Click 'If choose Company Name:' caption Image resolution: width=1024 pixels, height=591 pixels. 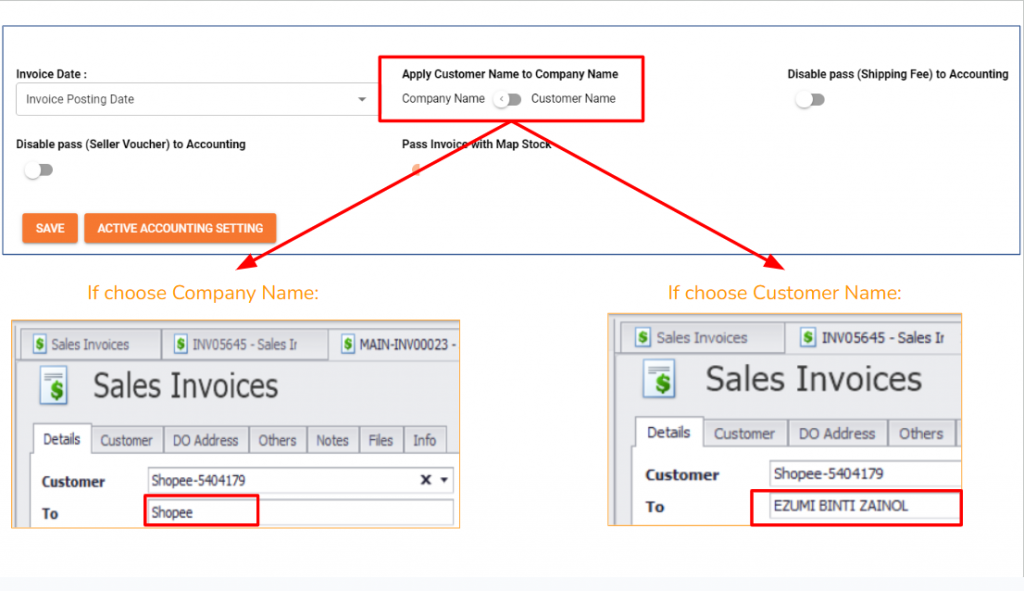[x=203, y=293]
